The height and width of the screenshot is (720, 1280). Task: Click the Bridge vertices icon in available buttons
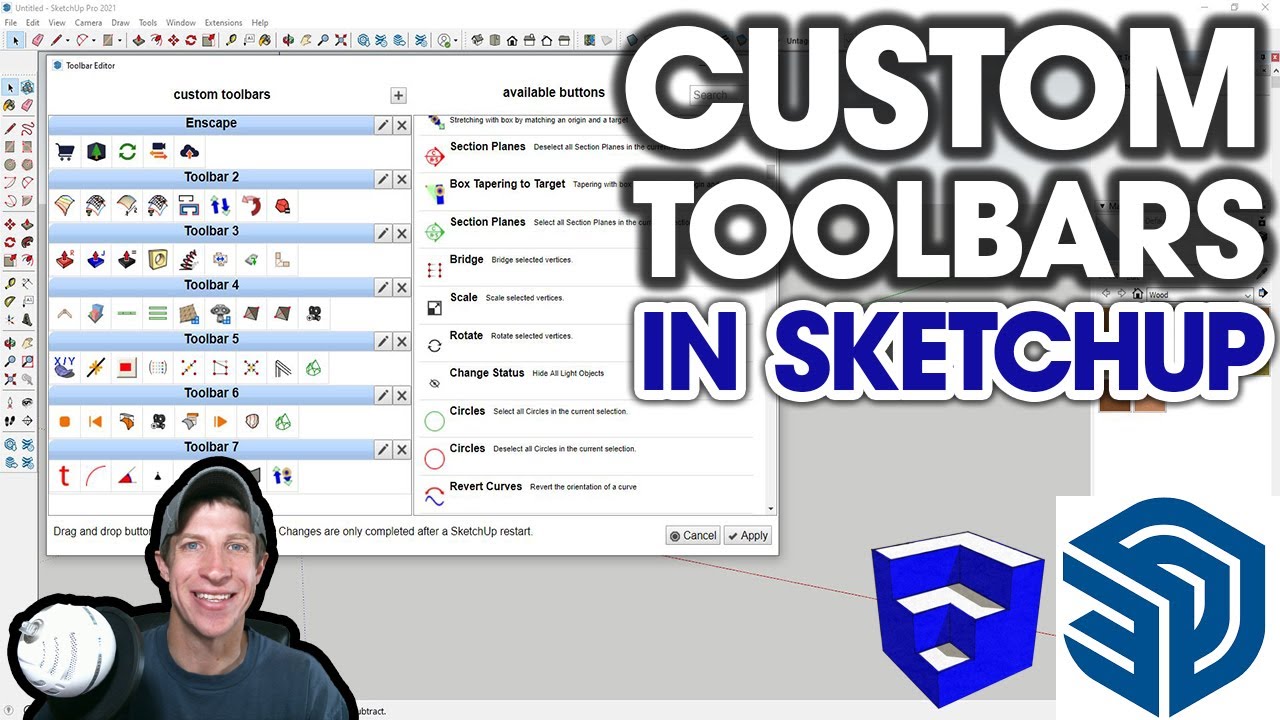(x=434, y=270)
